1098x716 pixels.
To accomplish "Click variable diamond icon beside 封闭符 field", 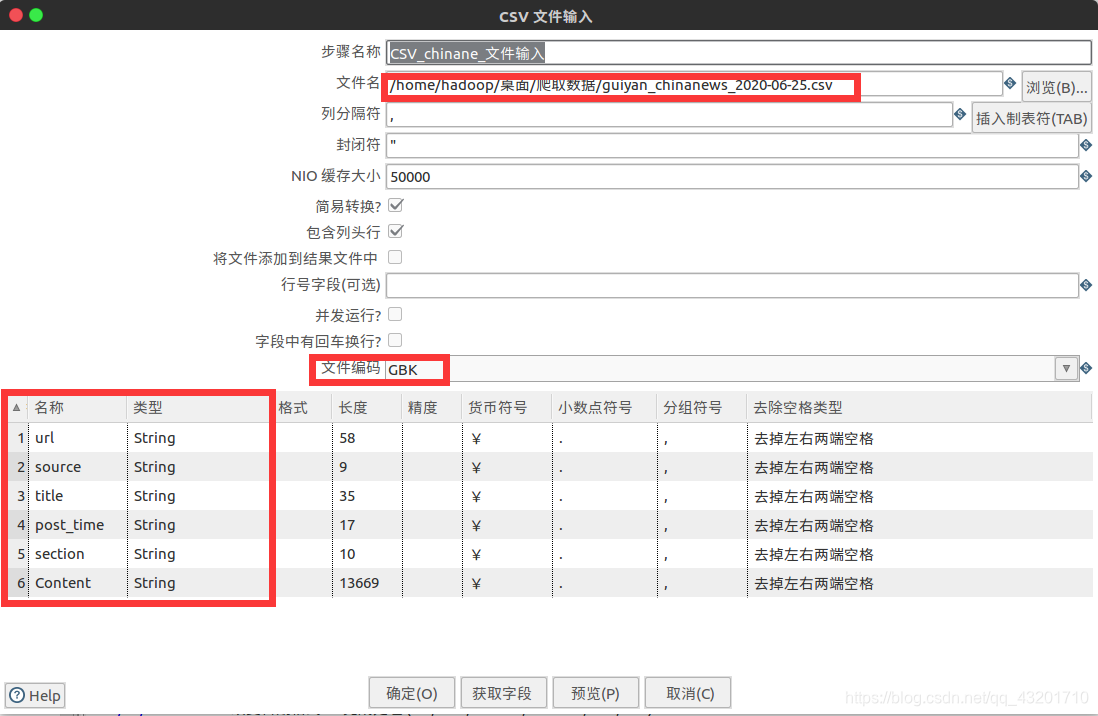I will [1086, 145].
